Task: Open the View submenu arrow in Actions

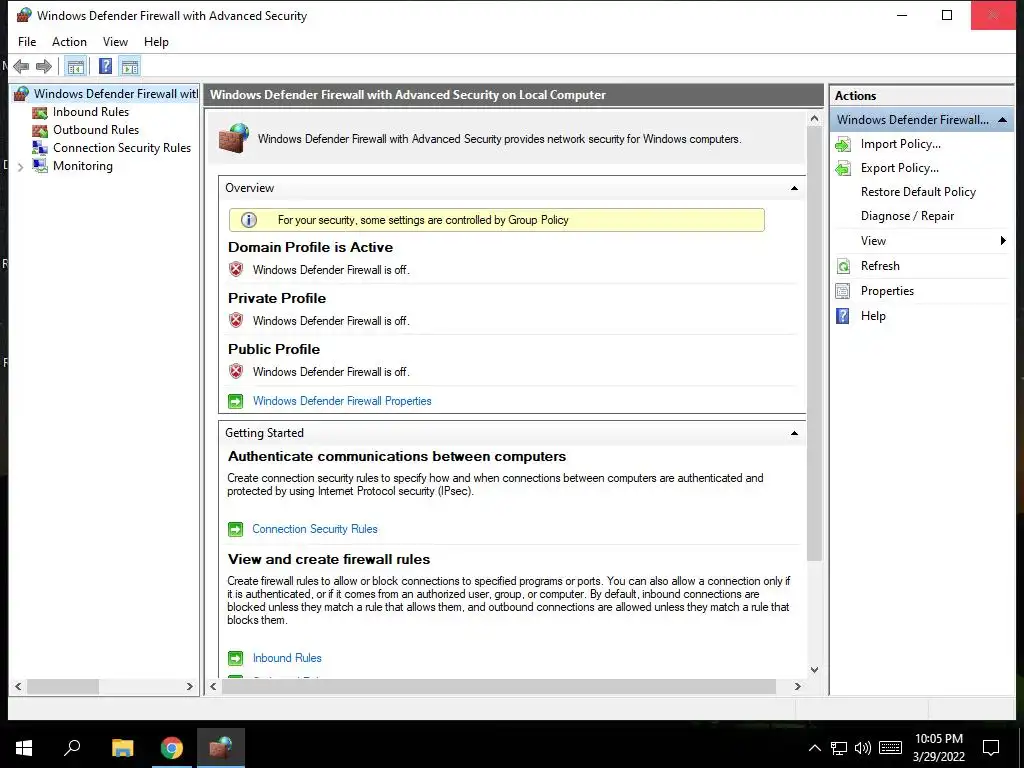Action: [x=1003, y=241]
